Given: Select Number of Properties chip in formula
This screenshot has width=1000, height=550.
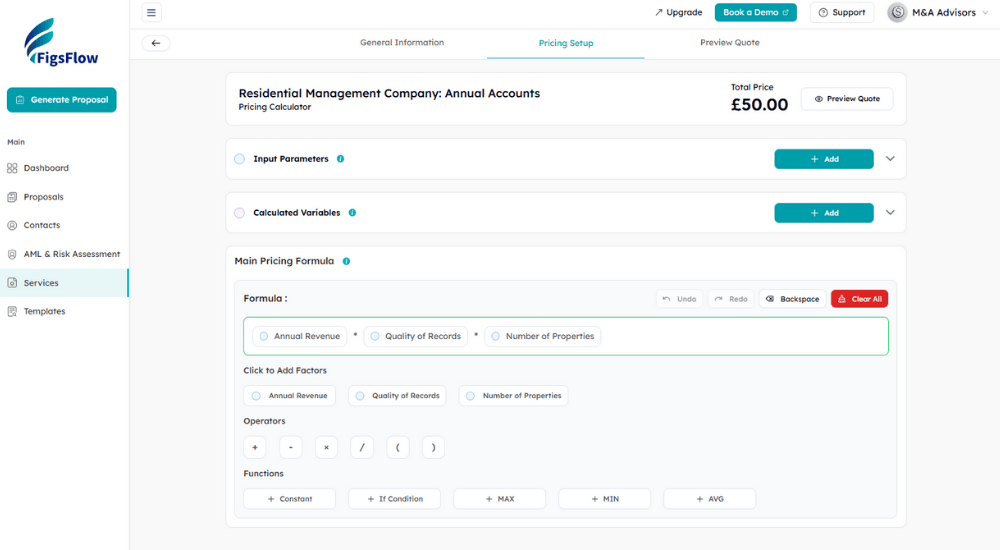Looking at the screenshot, I should pos(543,336).
